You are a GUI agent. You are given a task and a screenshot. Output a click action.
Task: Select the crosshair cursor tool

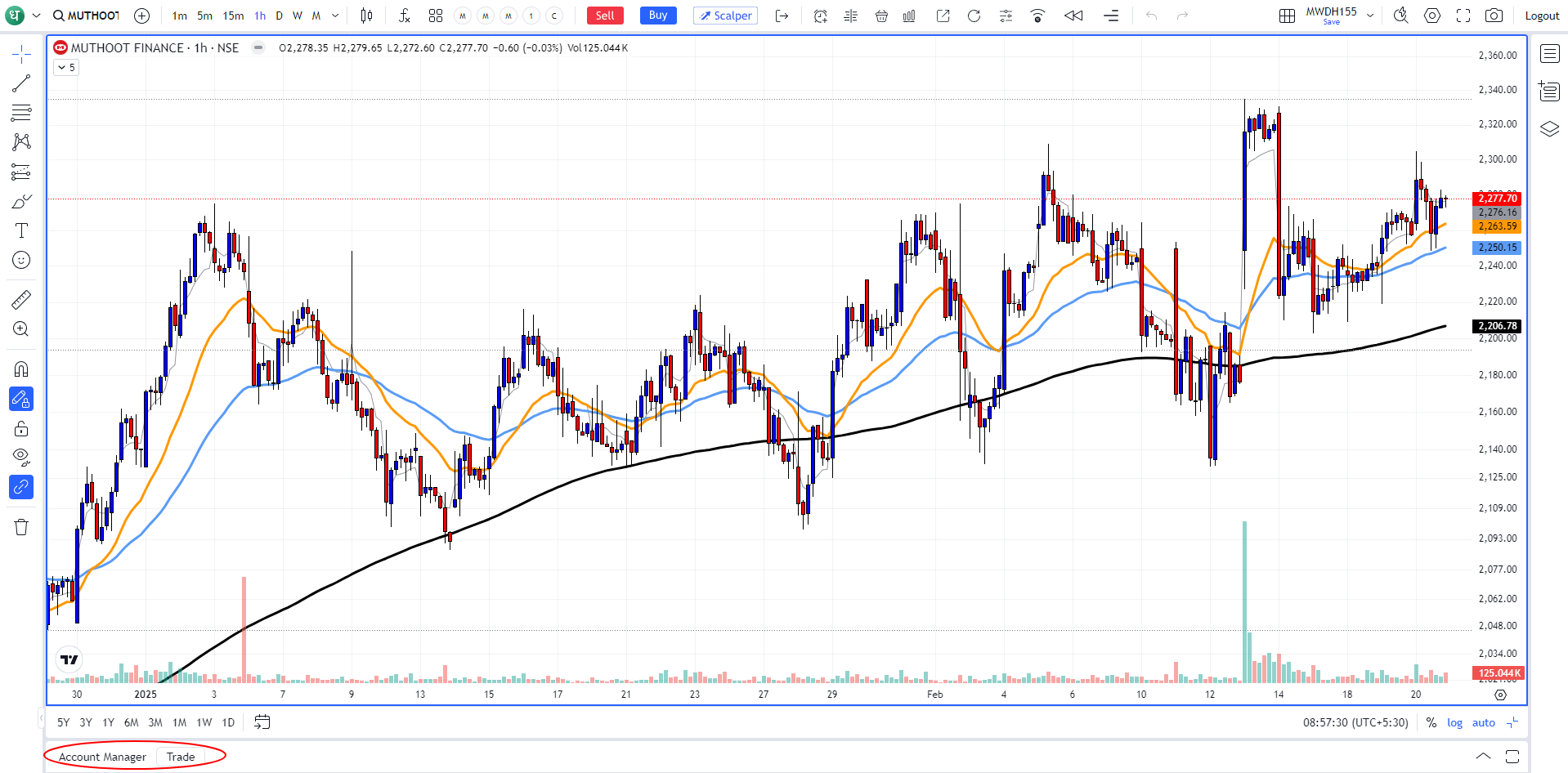[x=21, y=55]
